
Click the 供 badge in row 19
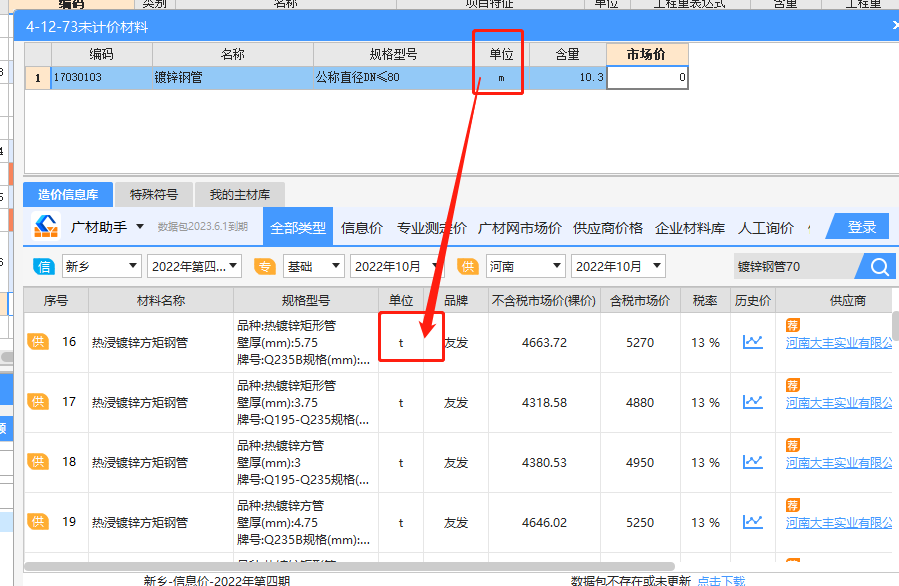pos(38,522)
